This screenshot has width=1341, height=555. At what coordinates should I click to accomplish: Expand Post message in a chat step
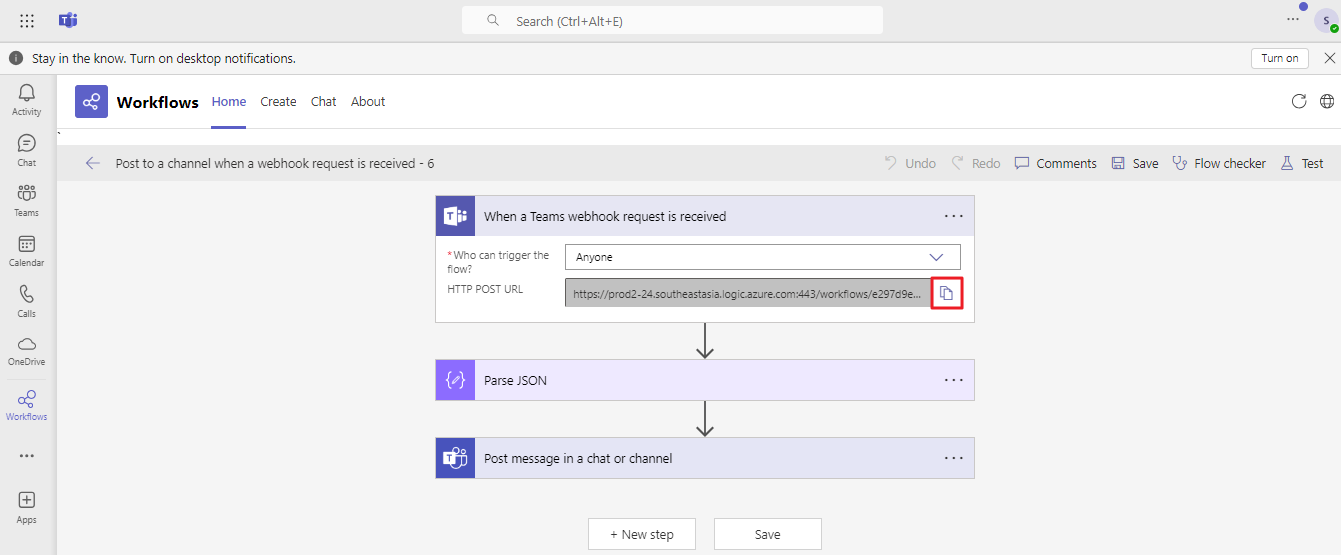tap(705, 458)
